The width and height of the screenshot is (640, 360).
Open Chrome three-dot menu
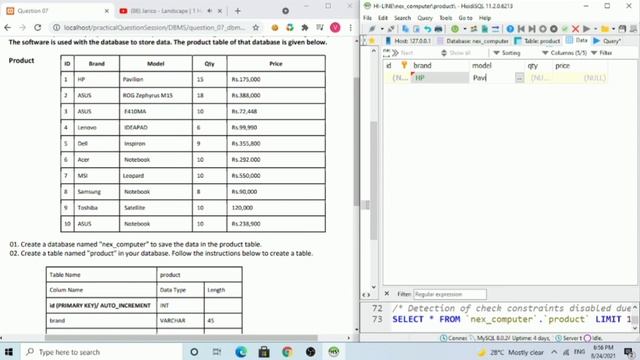[350, 27]
